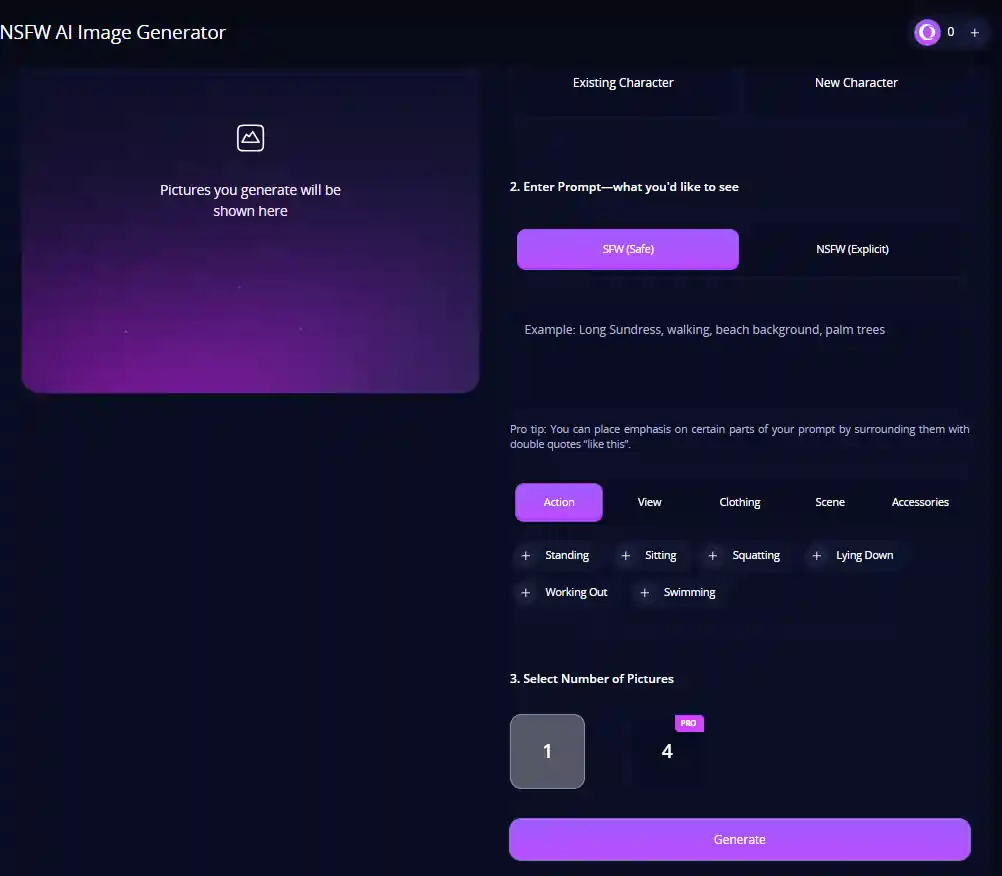
Task: Open the View category tab
Action: (x=649, y=502)
